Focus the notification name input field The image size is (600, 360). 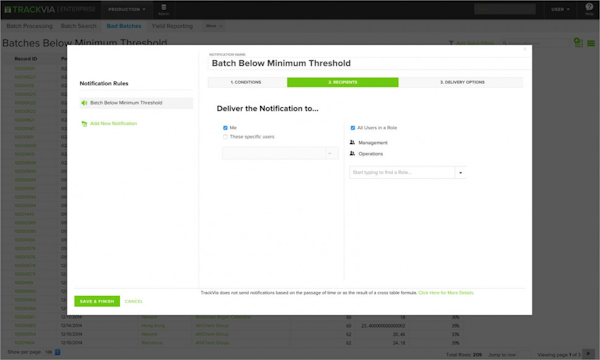coord(367,63)
